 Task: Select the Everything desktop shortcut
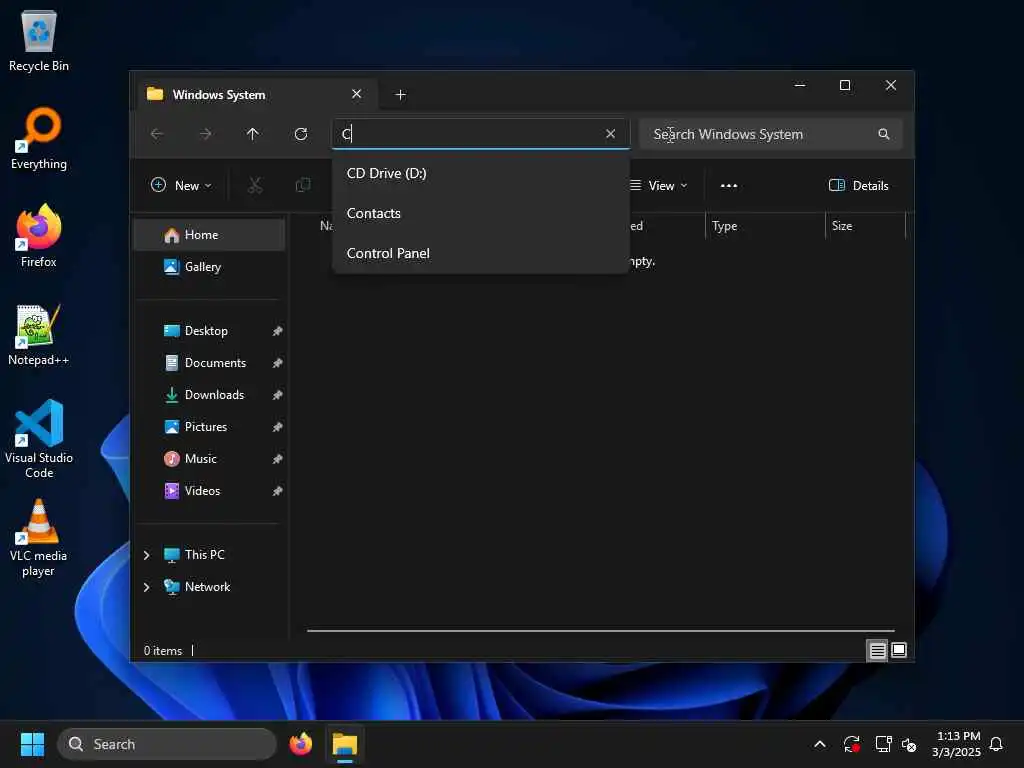(39, 138)
